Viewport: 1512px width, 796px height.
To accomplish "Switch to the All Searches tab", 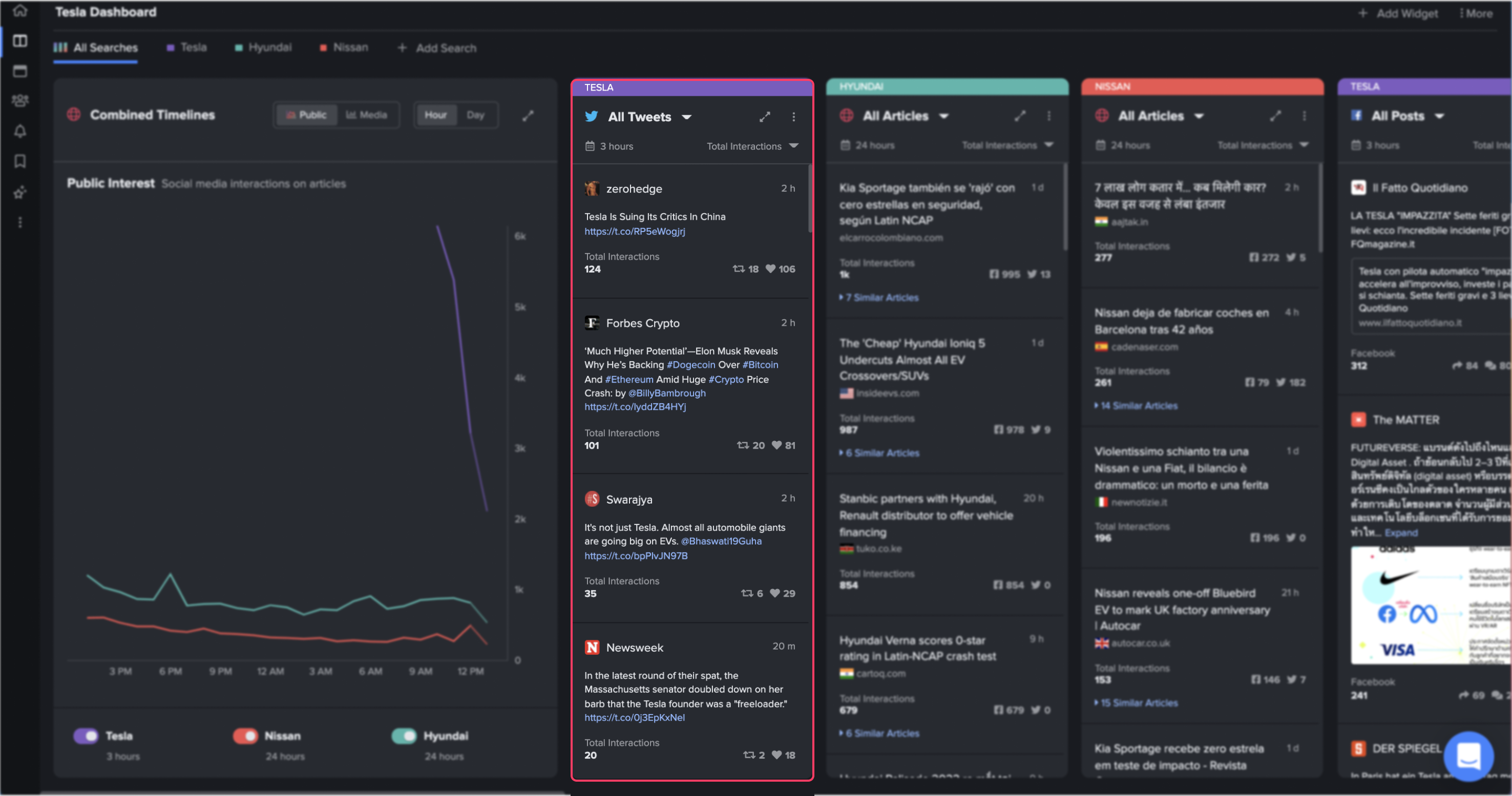I will click(96, 48).
